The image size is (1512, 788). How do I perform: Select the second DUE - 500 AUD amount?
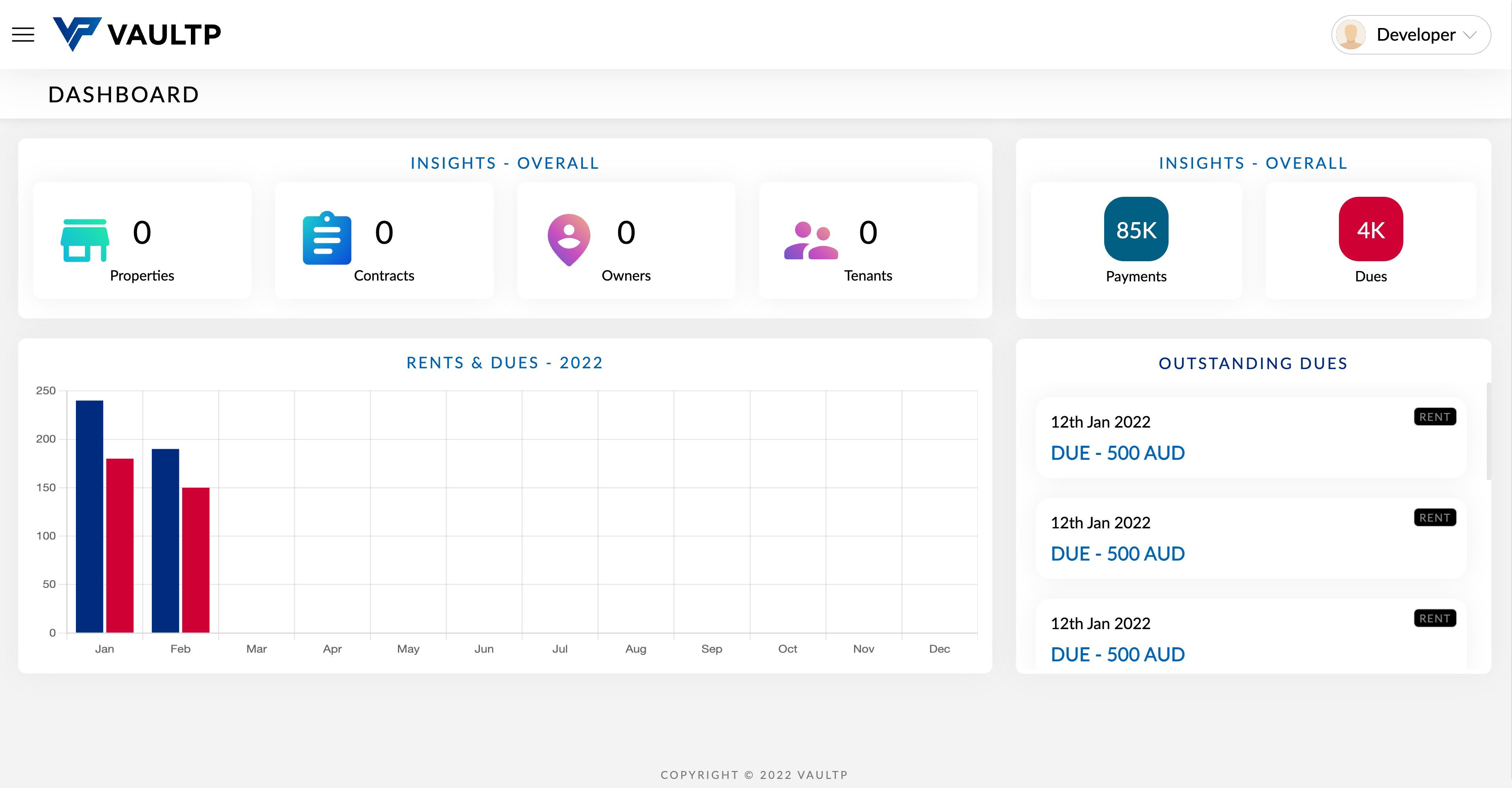pos(1118,554)
